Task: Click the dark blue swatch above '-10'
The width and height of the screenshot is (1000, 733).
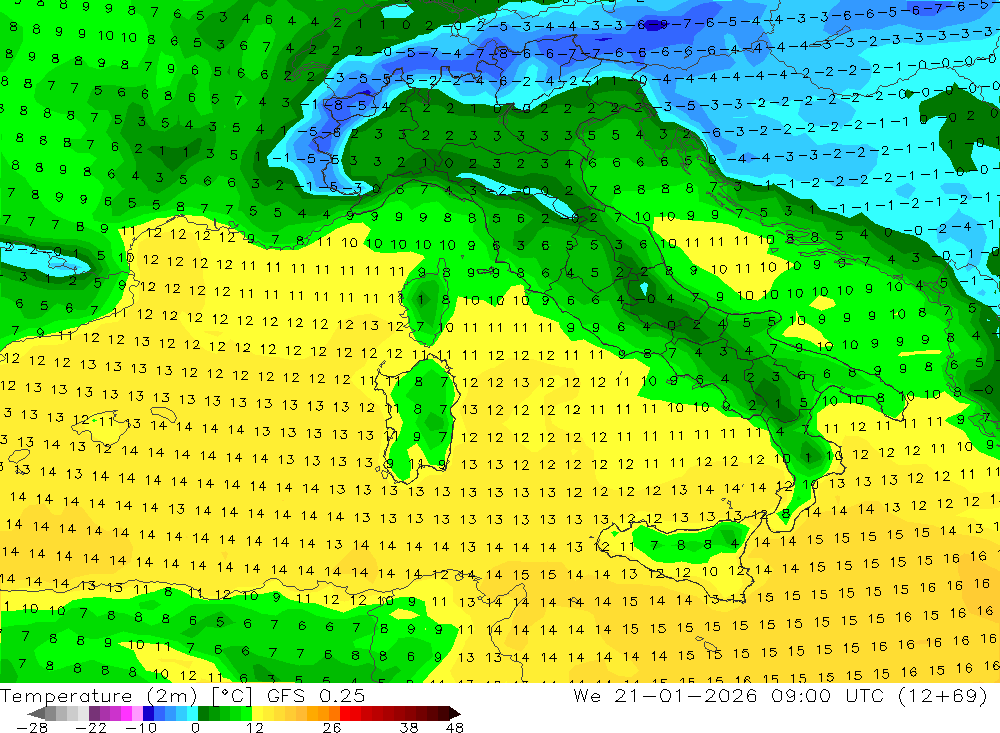Action: click(149, 713)
